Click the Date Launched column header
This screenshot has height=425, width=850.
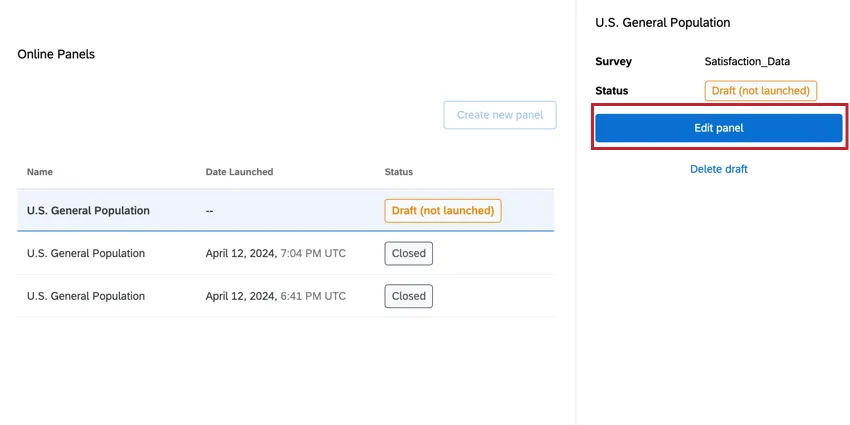coord(239,172)
